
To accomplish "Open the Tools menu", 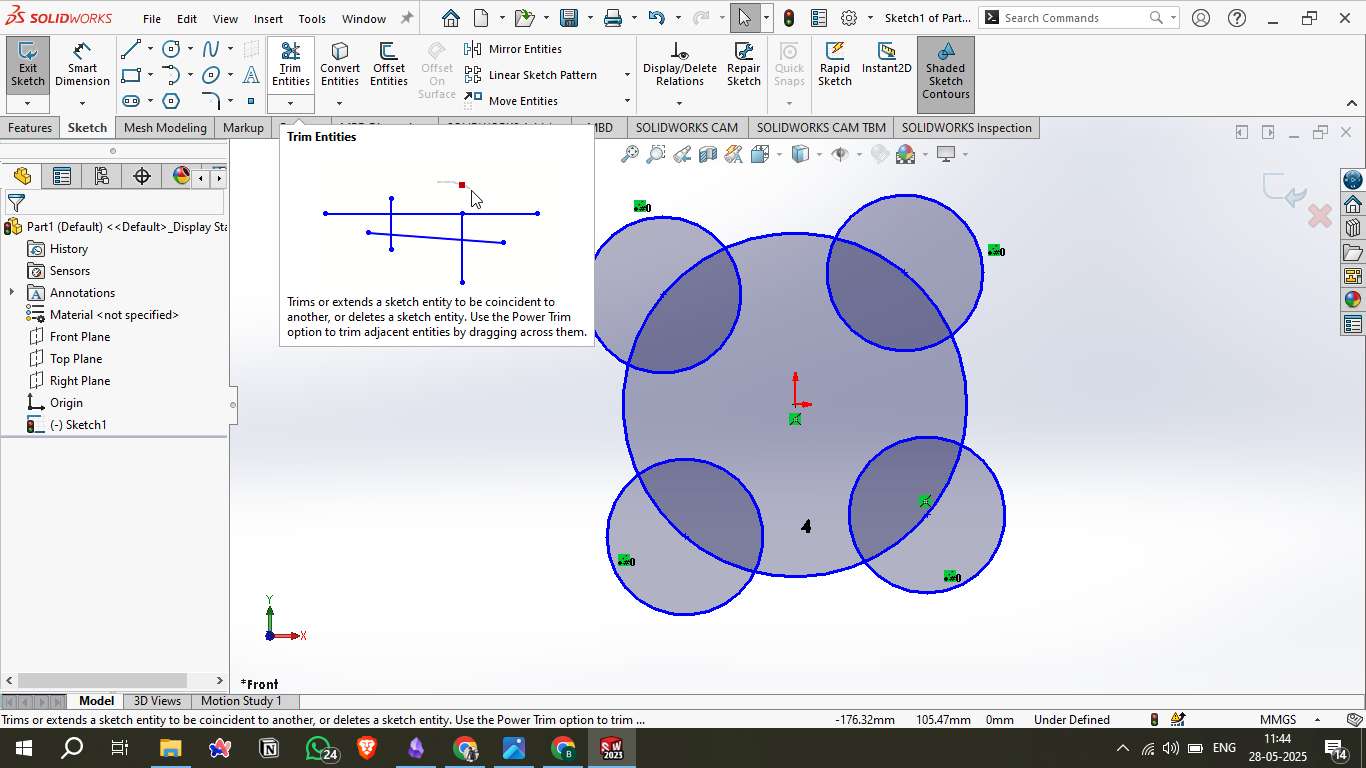I will 312,18.
